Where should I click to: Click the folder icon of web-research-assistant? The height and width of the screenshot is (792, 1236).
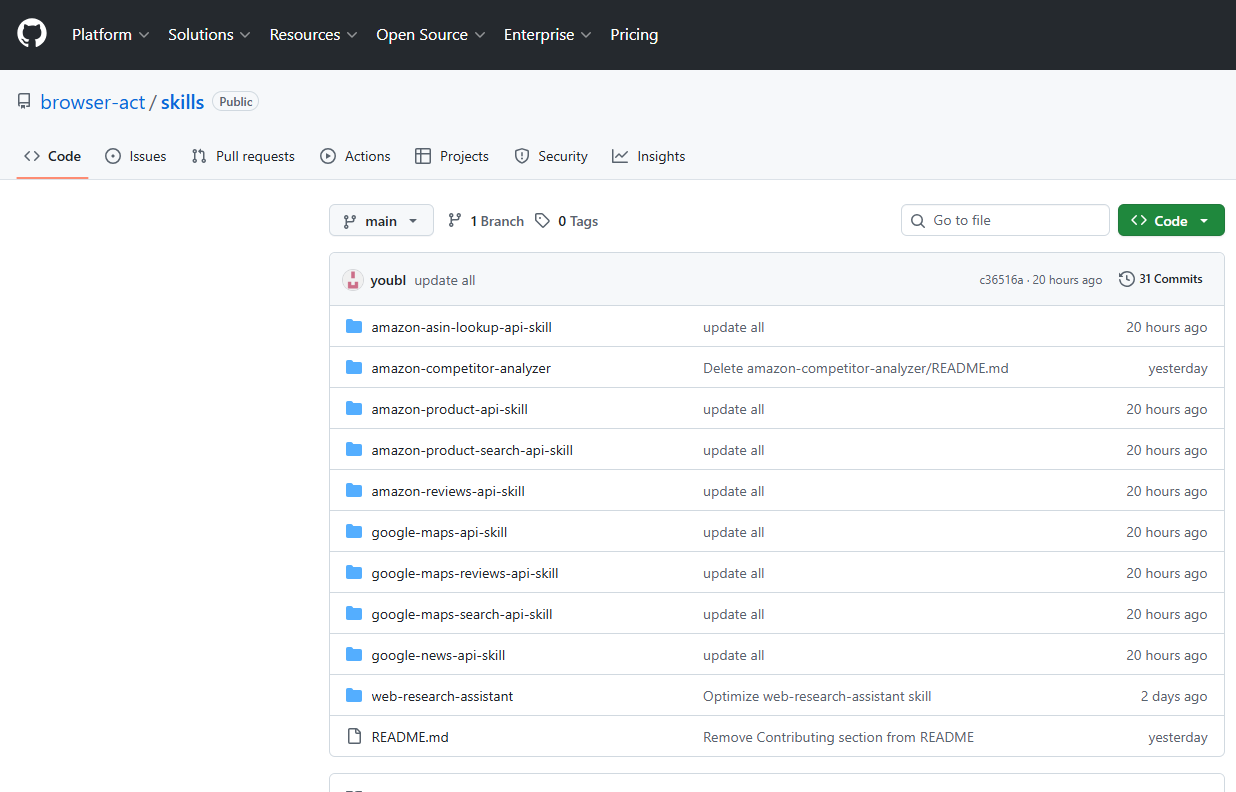tap(354, 695)
